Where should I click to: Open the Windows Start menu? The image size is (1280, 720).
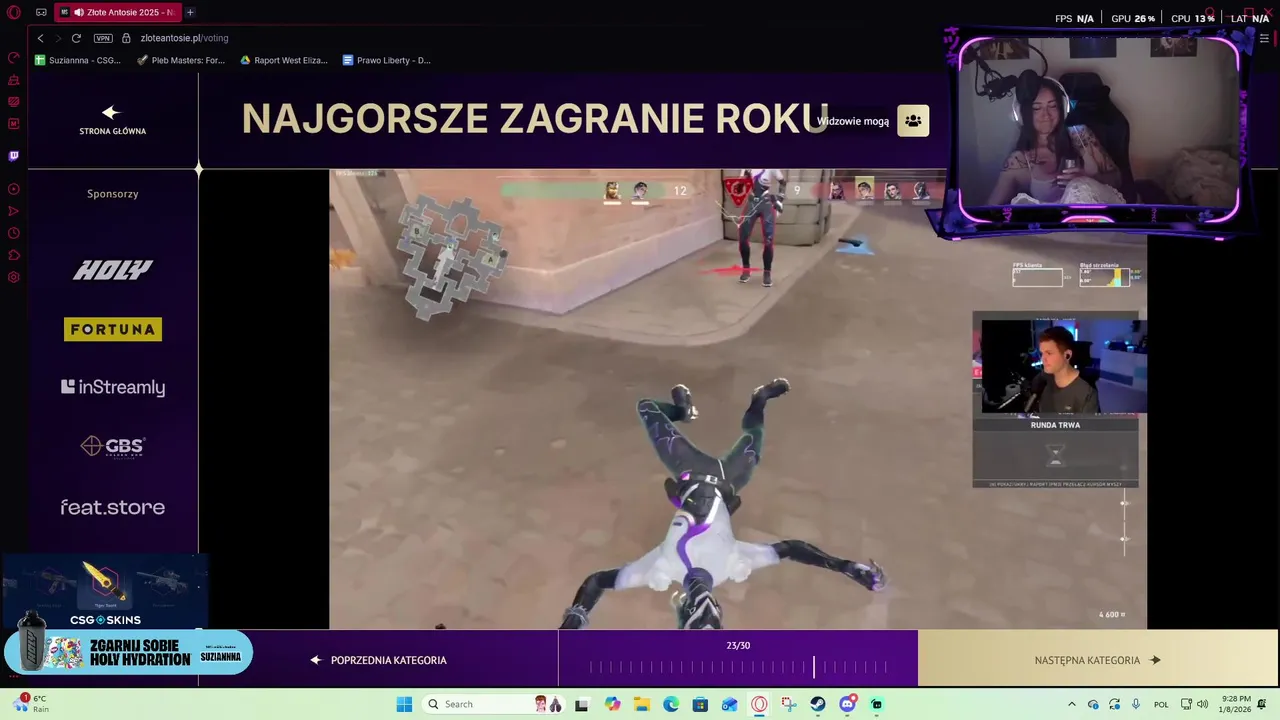(x=404, y=704)
